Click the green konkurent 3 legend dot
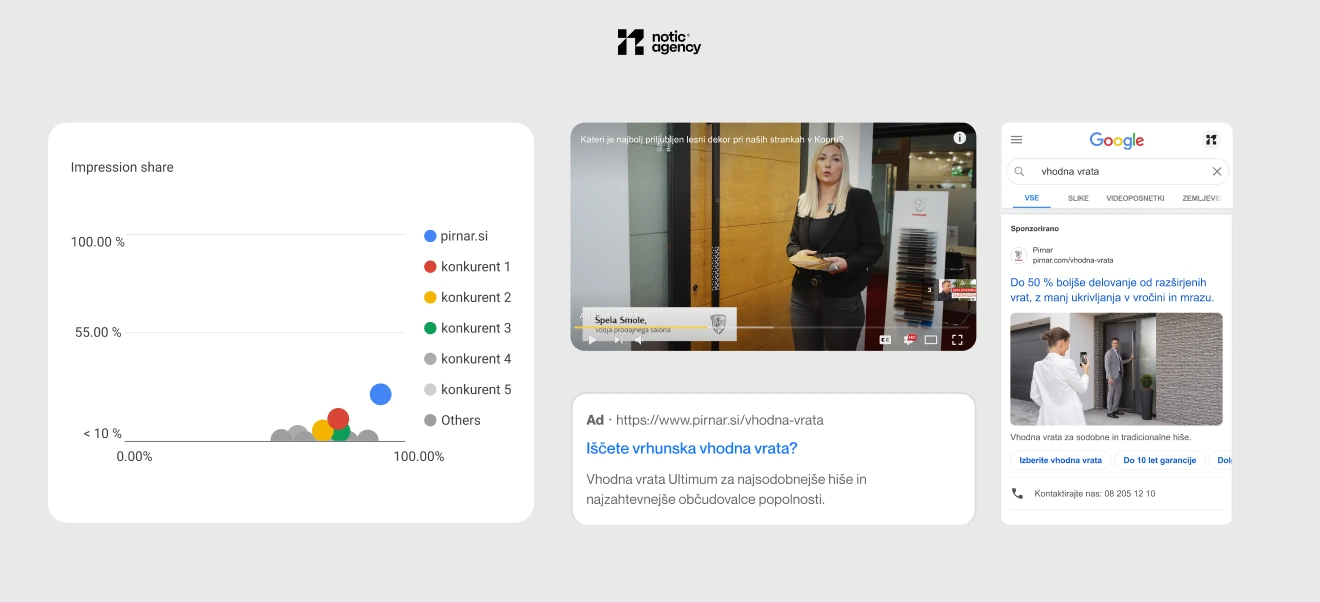Image resolution: width=1320 pixels, height=602 pixels. tap(430, 328)
